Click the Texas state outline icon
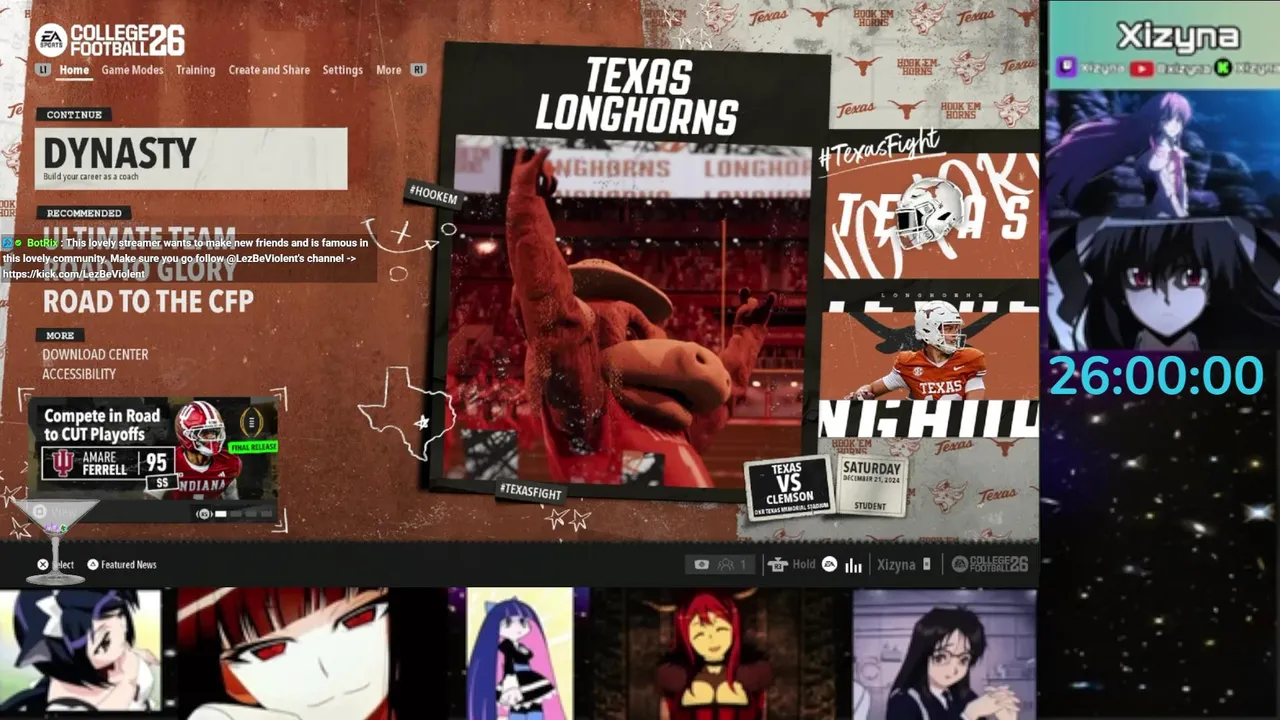 407,412
